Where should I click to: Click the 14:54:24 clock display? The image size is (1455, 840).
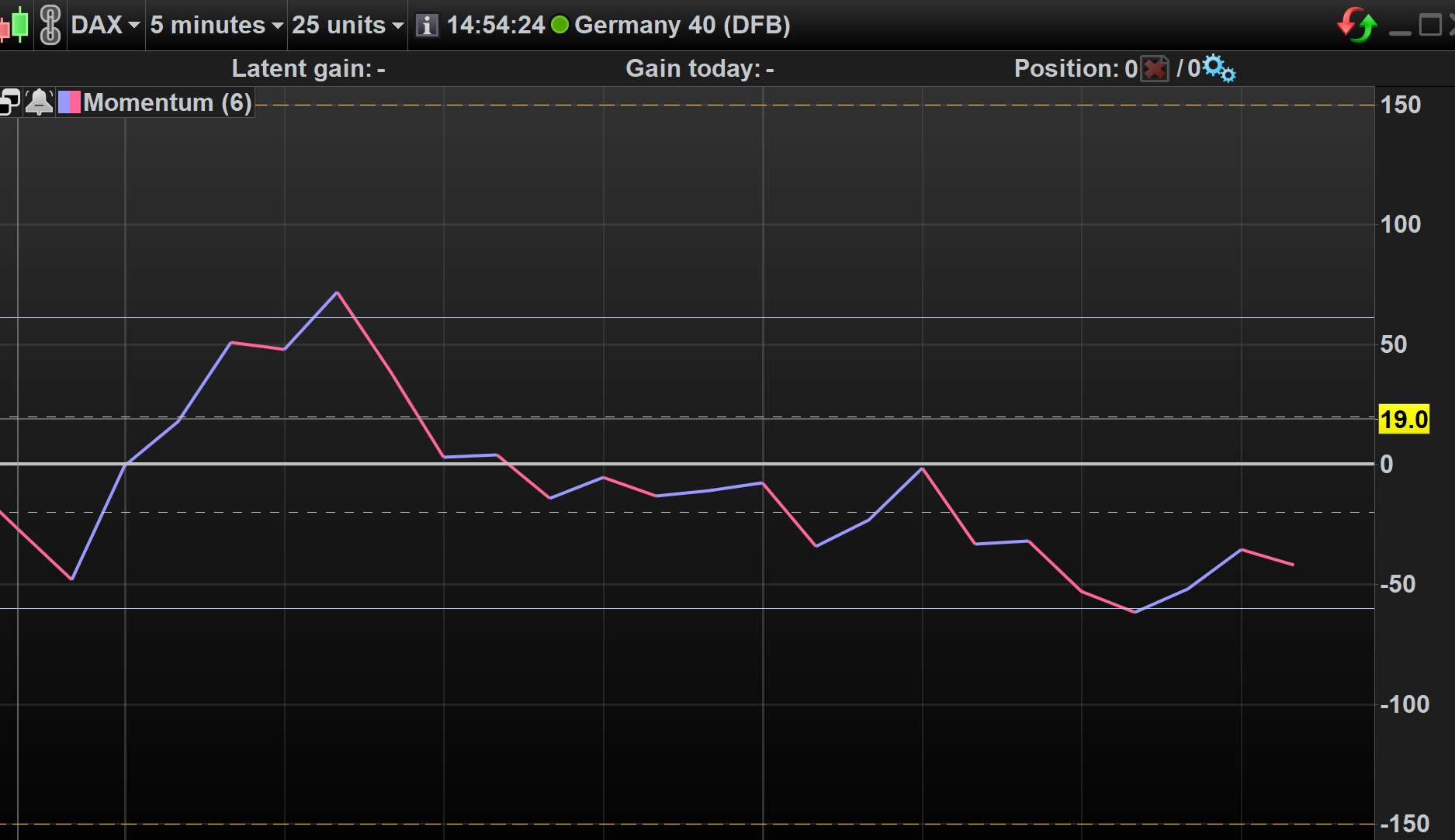tap(496, 25)
